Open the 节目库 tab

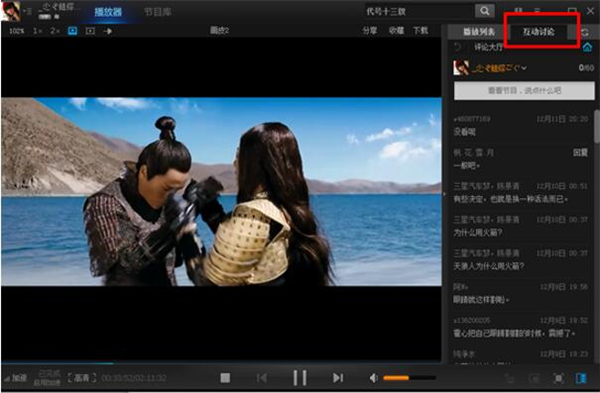(x=157, y=12)
